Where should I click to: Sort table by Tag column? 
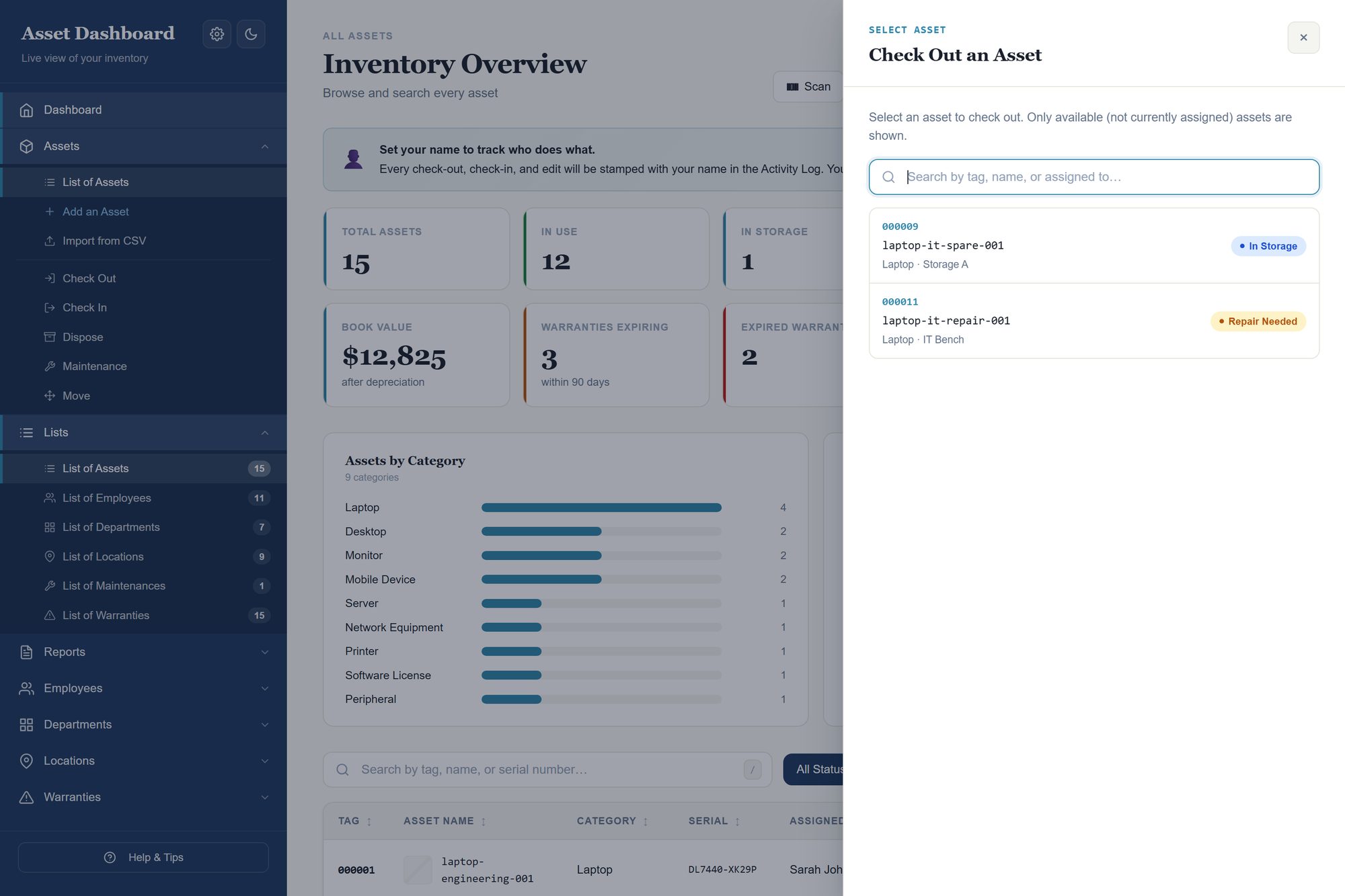[x=355, y=821]
